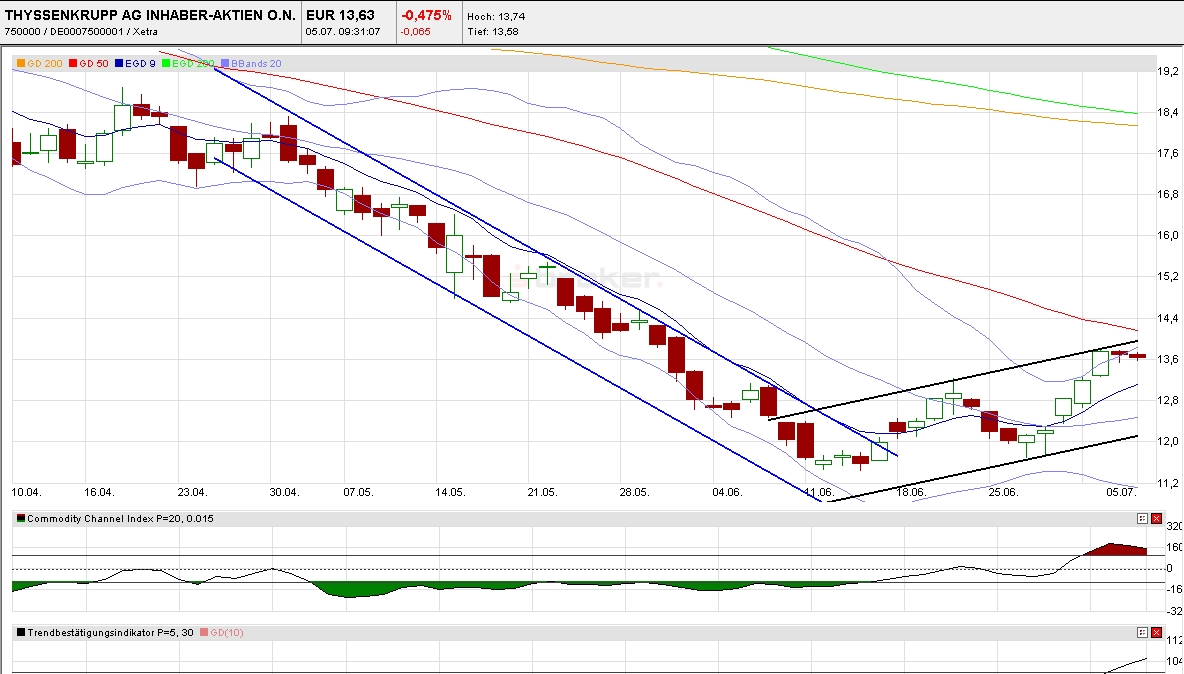Click the 11,2 price axis label
1184x674 pixels.
coord(1168,483)
